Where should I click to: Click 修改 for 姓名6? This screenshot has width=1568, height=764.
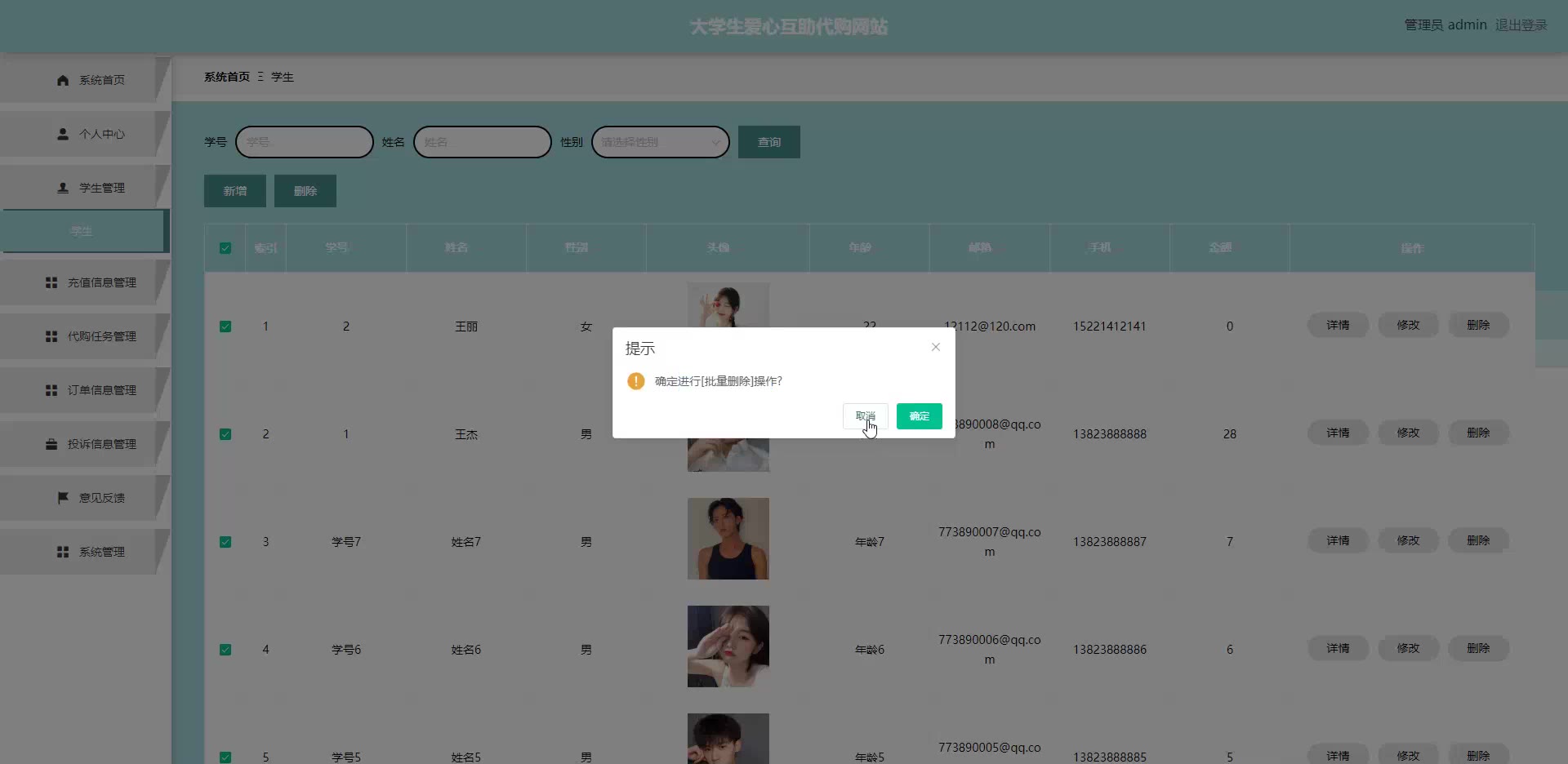[x=1408, y=648]
